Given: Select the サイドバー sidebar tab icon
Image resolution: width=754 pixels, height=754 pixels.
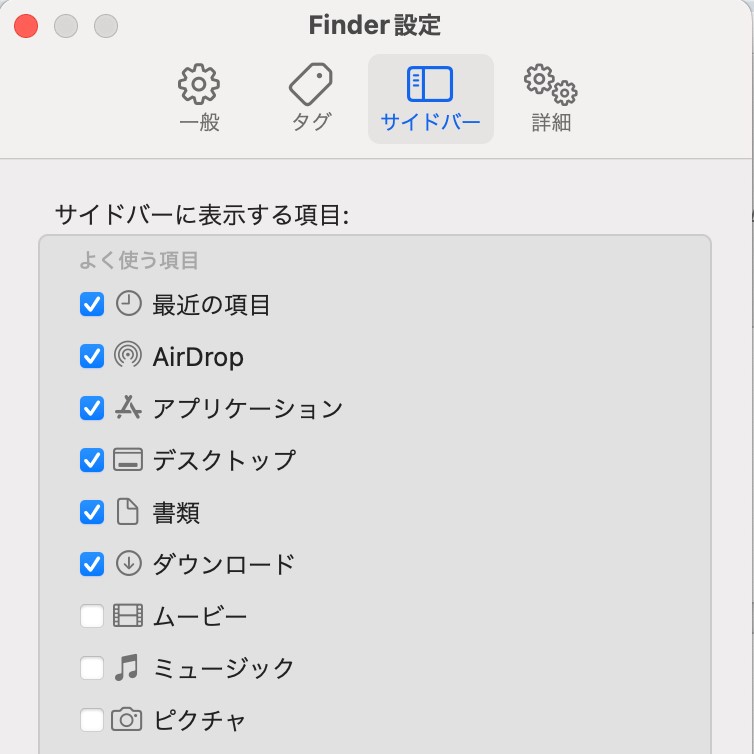Looking at the screenshot, I should (x=430, y=84).
